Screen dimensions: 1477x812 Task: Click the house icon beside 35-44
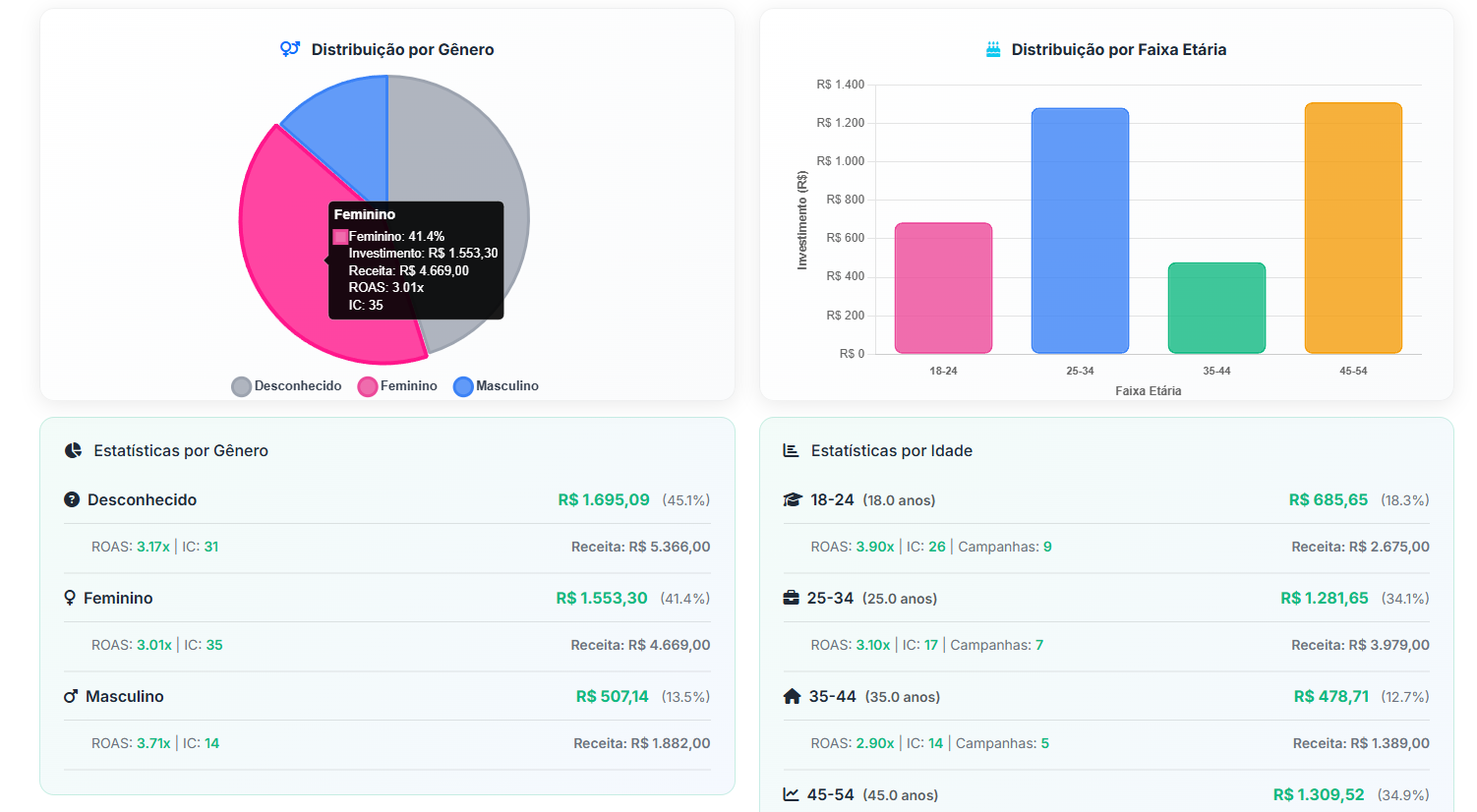pos(792,696)
